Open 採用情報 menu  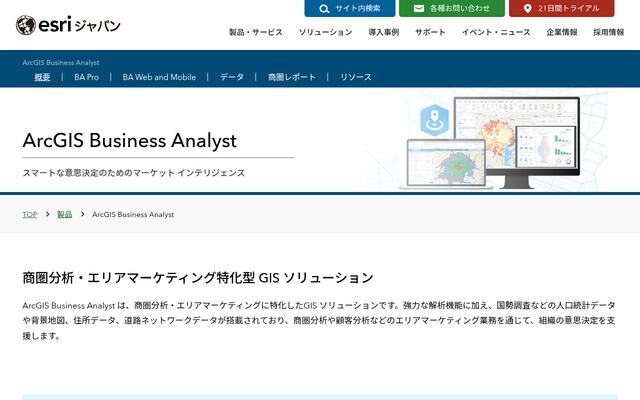tap(609, 32)
